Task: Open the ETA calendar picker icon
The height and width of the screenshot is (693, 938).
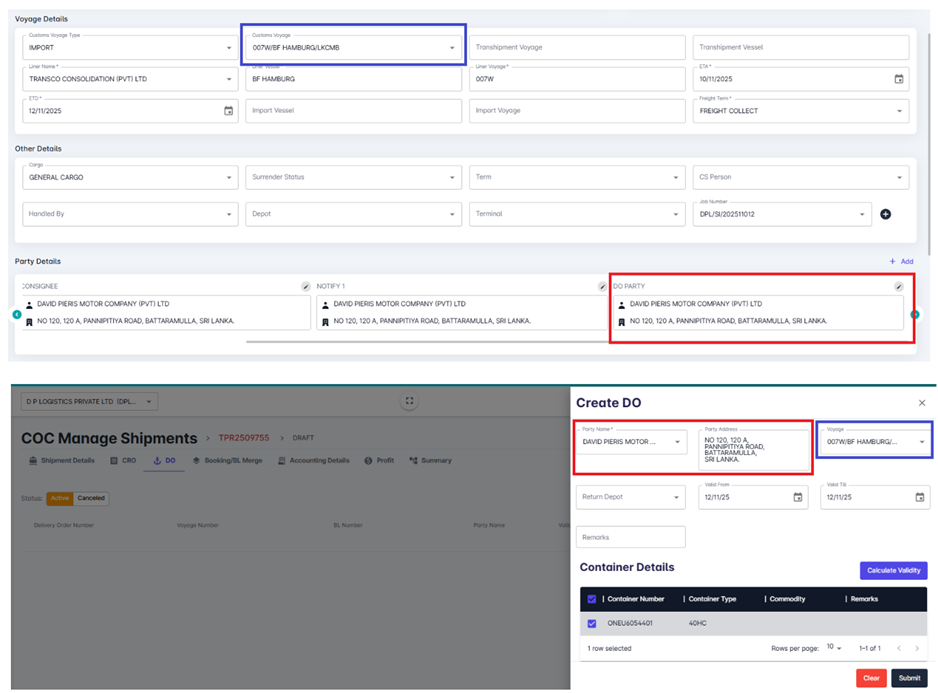Action: point(898,79)
